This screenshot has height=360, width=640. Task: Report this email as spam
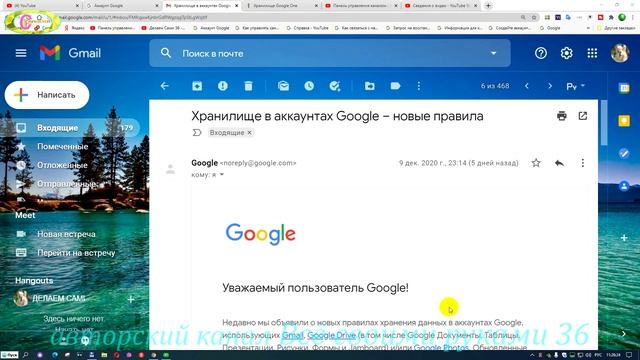pyautogui.click(x=222, y=86)
